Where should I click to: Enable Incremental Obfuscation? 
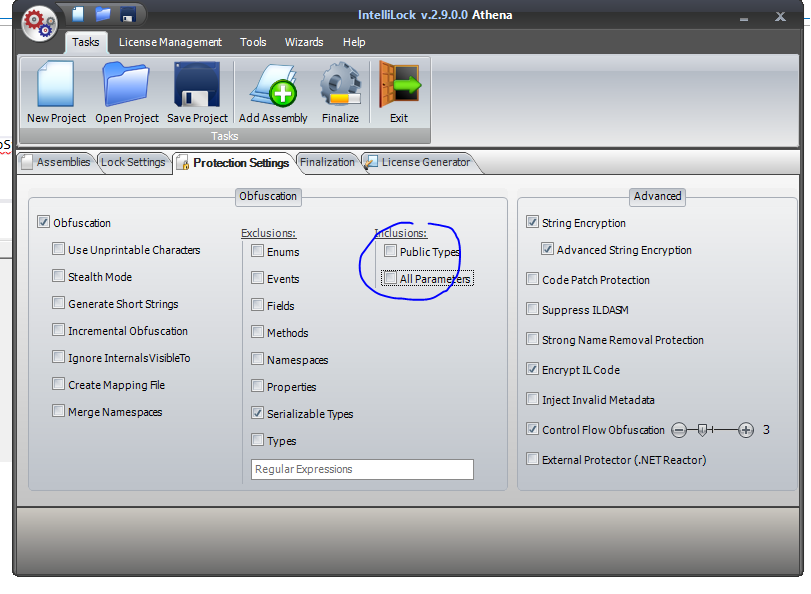pyautogui.click(x=58, y=330)
